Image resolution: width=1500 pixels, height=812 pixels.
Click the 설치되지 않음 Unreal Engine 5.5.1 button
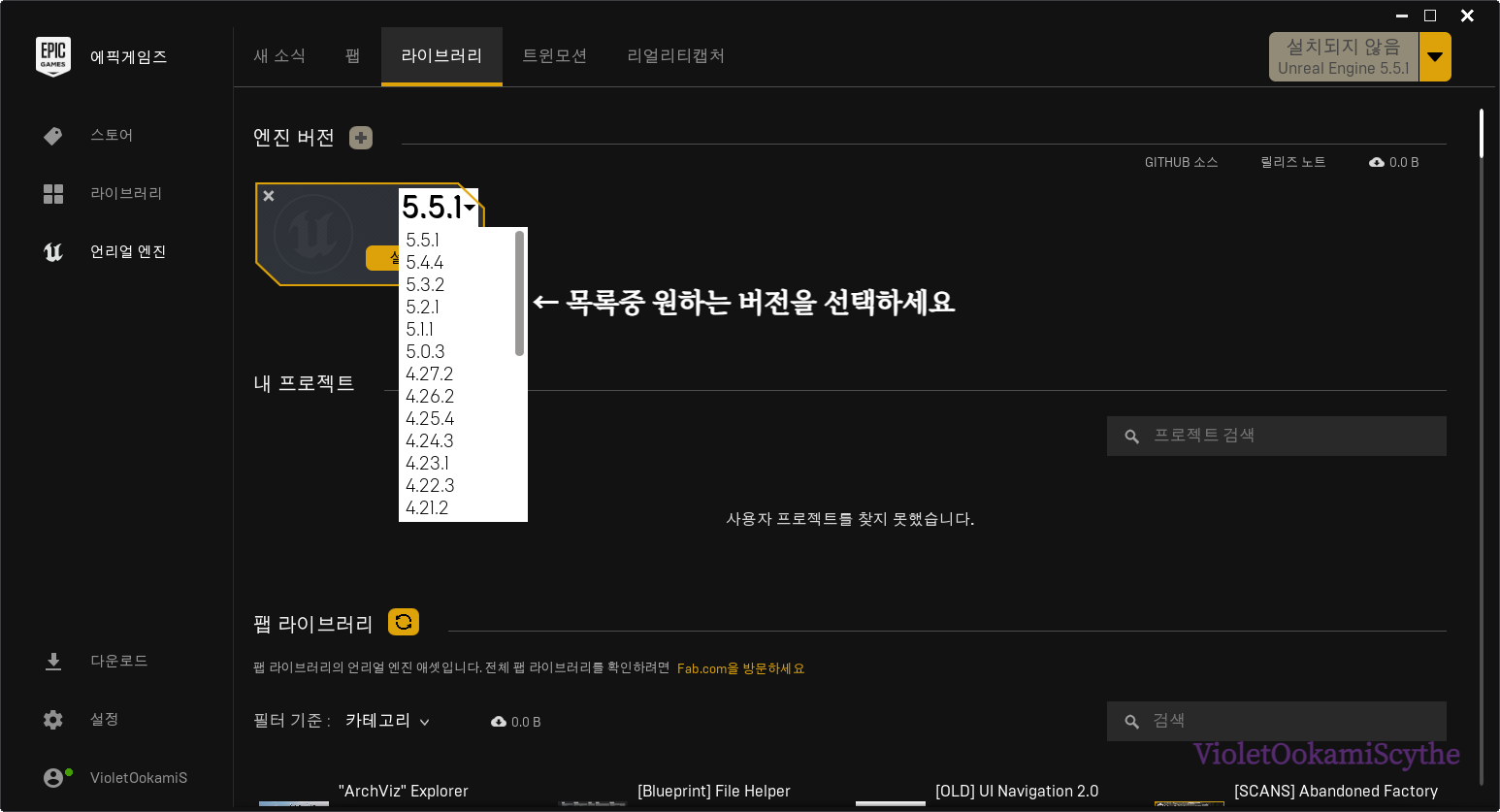1344,57
